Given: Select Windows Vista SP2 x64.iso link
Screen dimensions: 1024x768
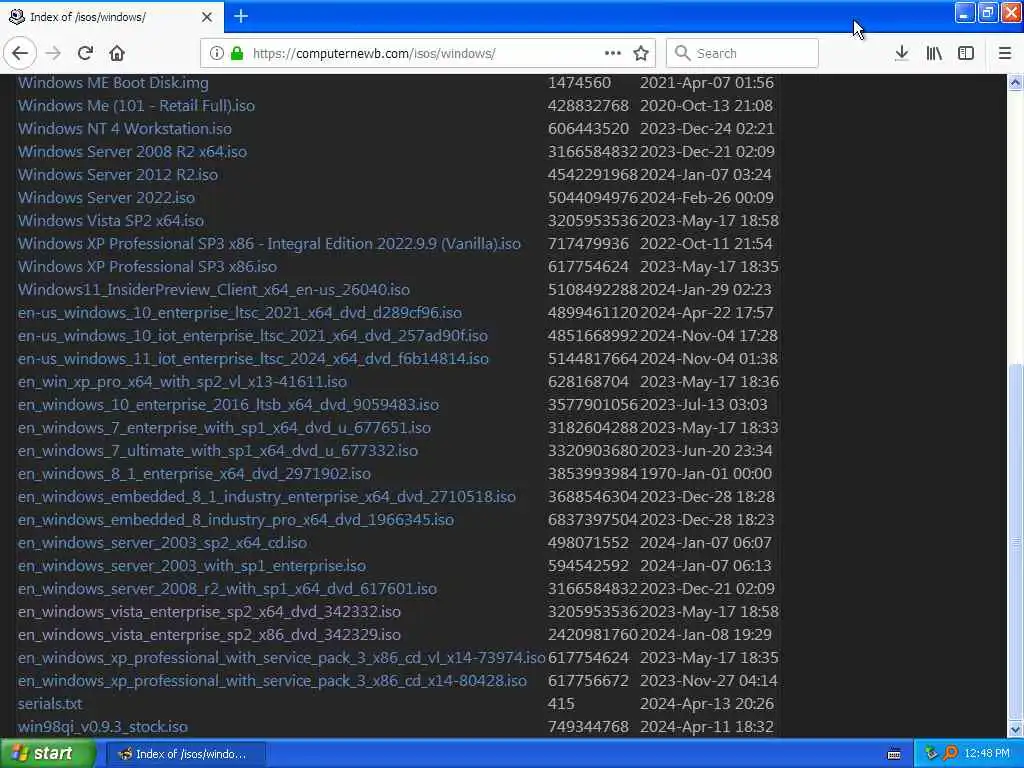Looking at the screenshot, I should 111,221.
